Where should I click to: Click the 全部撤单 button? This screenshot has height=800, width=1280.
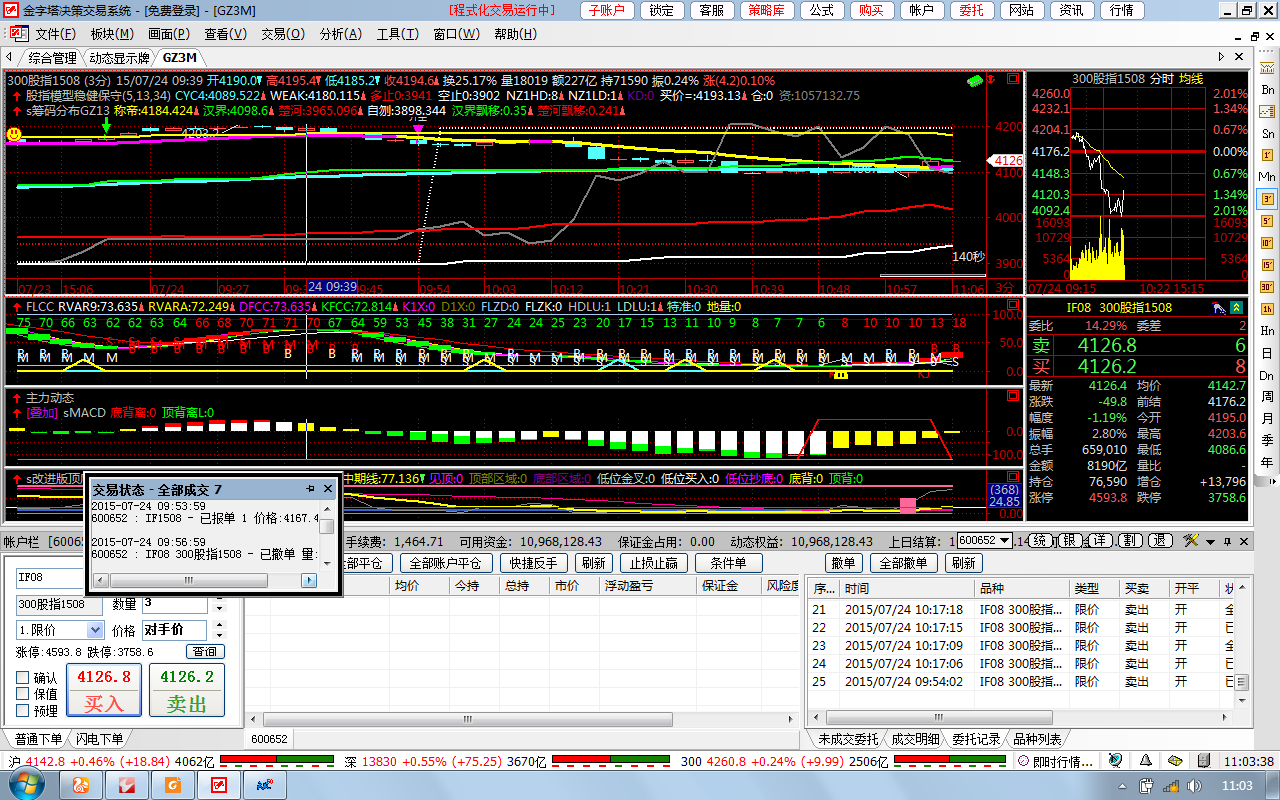[905, 563]
